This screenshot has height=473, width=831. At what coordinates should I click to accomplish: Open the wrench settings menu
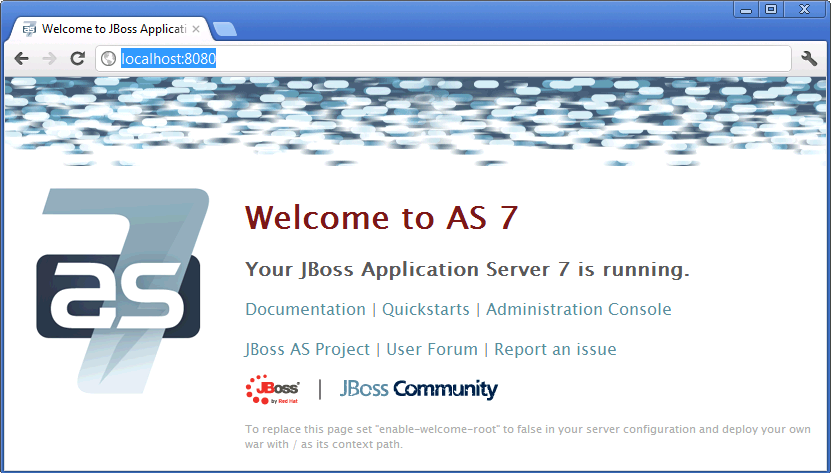[809, 59]
